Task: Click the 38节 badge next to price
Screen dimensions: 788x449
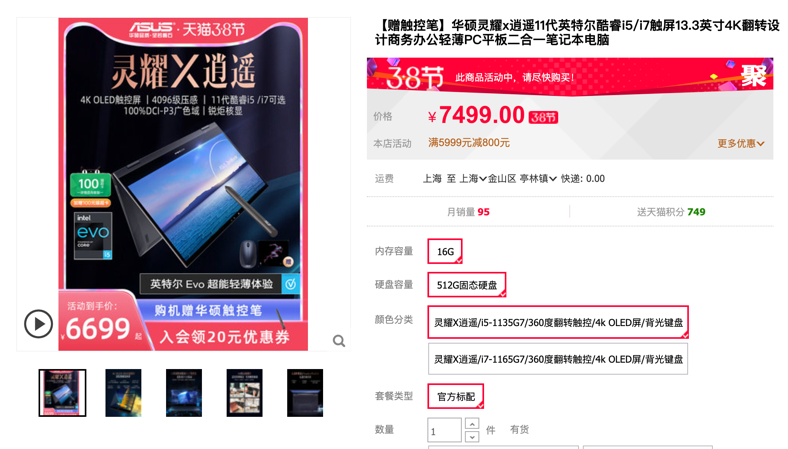Action: click(543, 118)
